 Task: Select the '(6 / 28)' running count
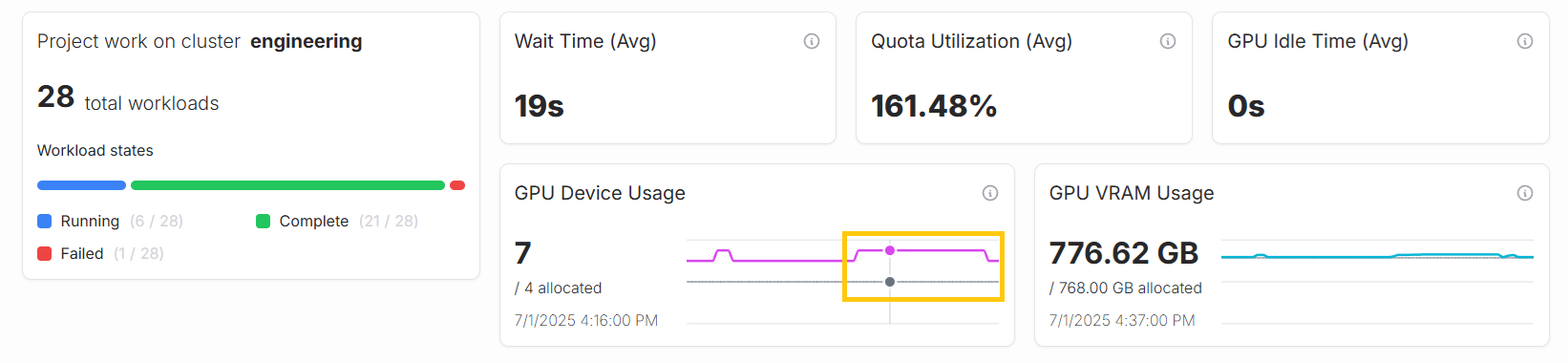(x=157, y=222)
